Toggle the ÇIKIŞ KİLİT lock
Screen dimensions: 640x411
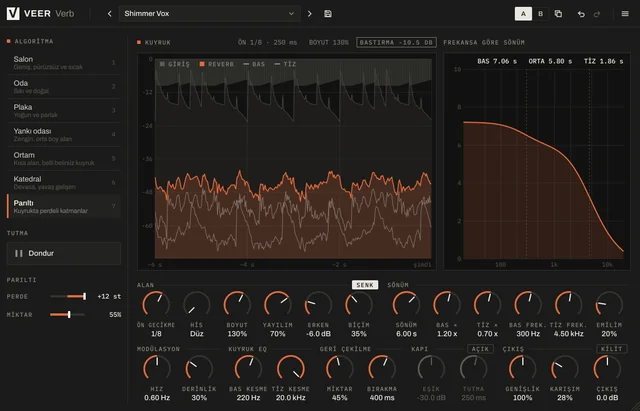[x=612, y=349]
